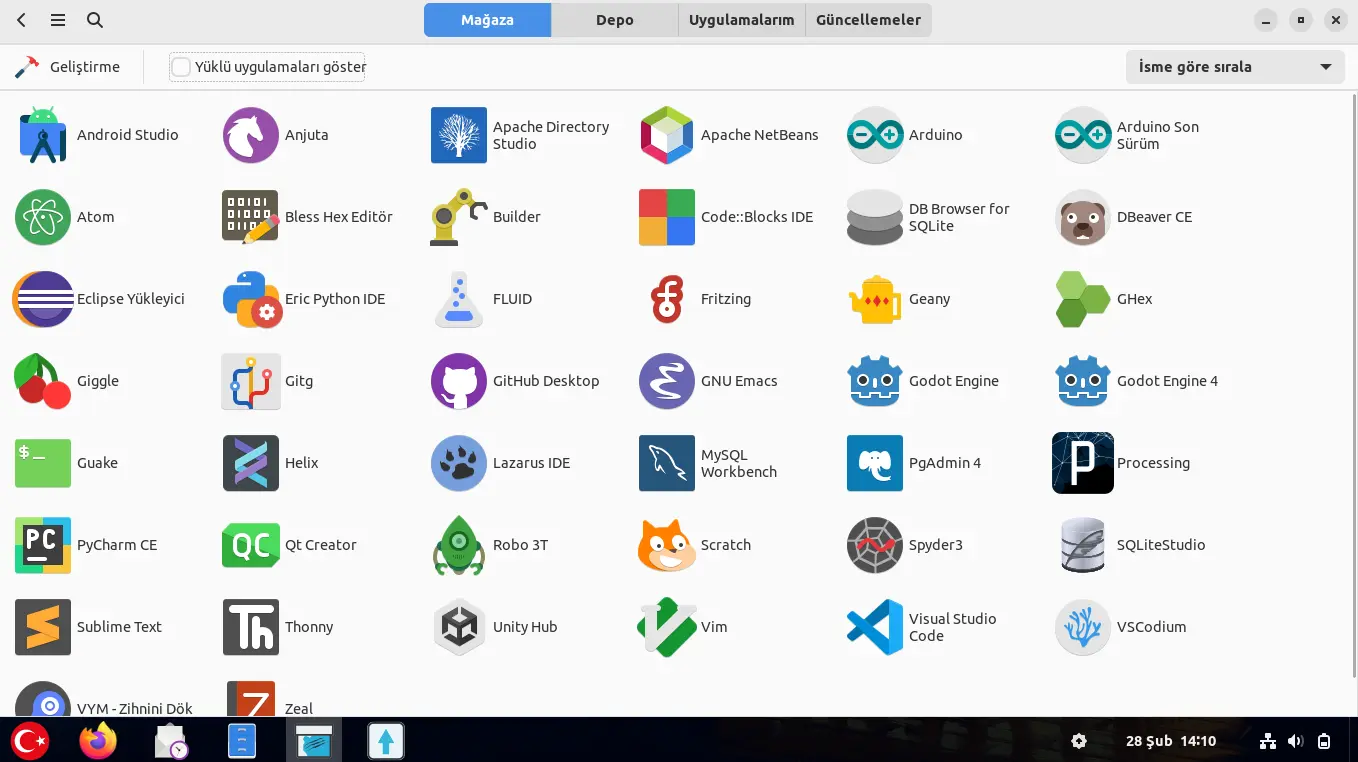The image size is (1358, 762).
Task: Open the taskbar mail-clock application
Action: click(x=171, y=741)
